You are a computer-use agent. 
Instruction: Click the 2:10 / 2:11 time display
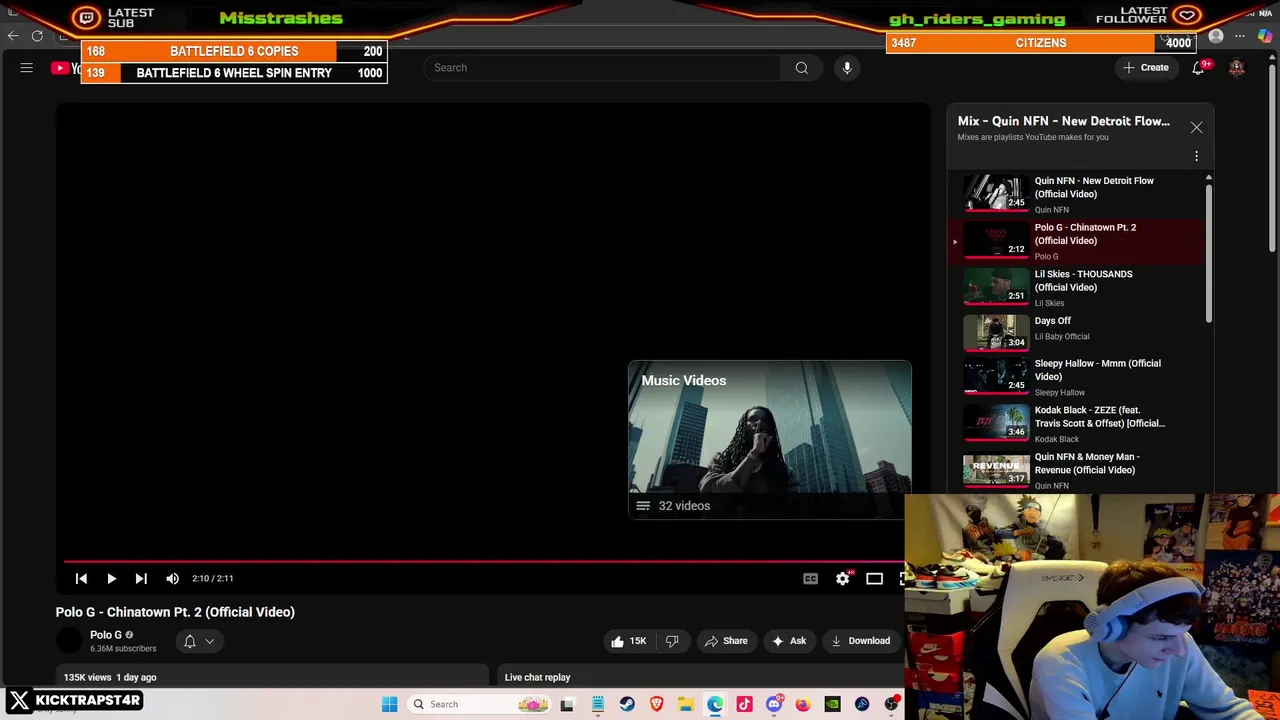pos(212,578)
